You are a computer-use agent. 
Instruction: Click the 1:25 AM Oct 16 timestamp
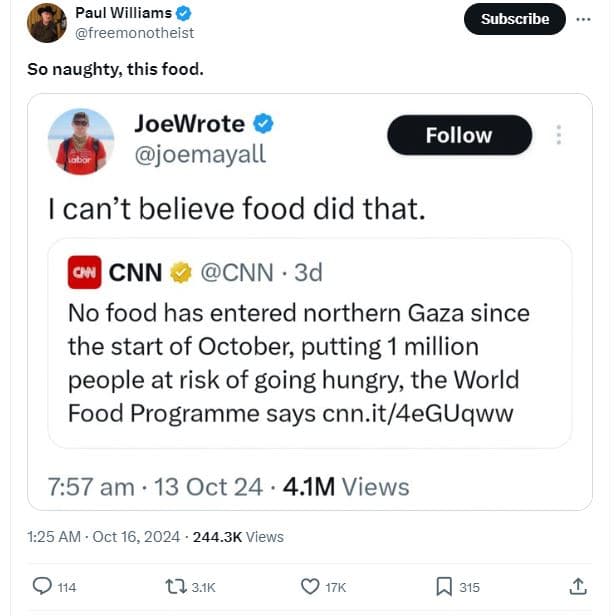click(x=105, y=537)
